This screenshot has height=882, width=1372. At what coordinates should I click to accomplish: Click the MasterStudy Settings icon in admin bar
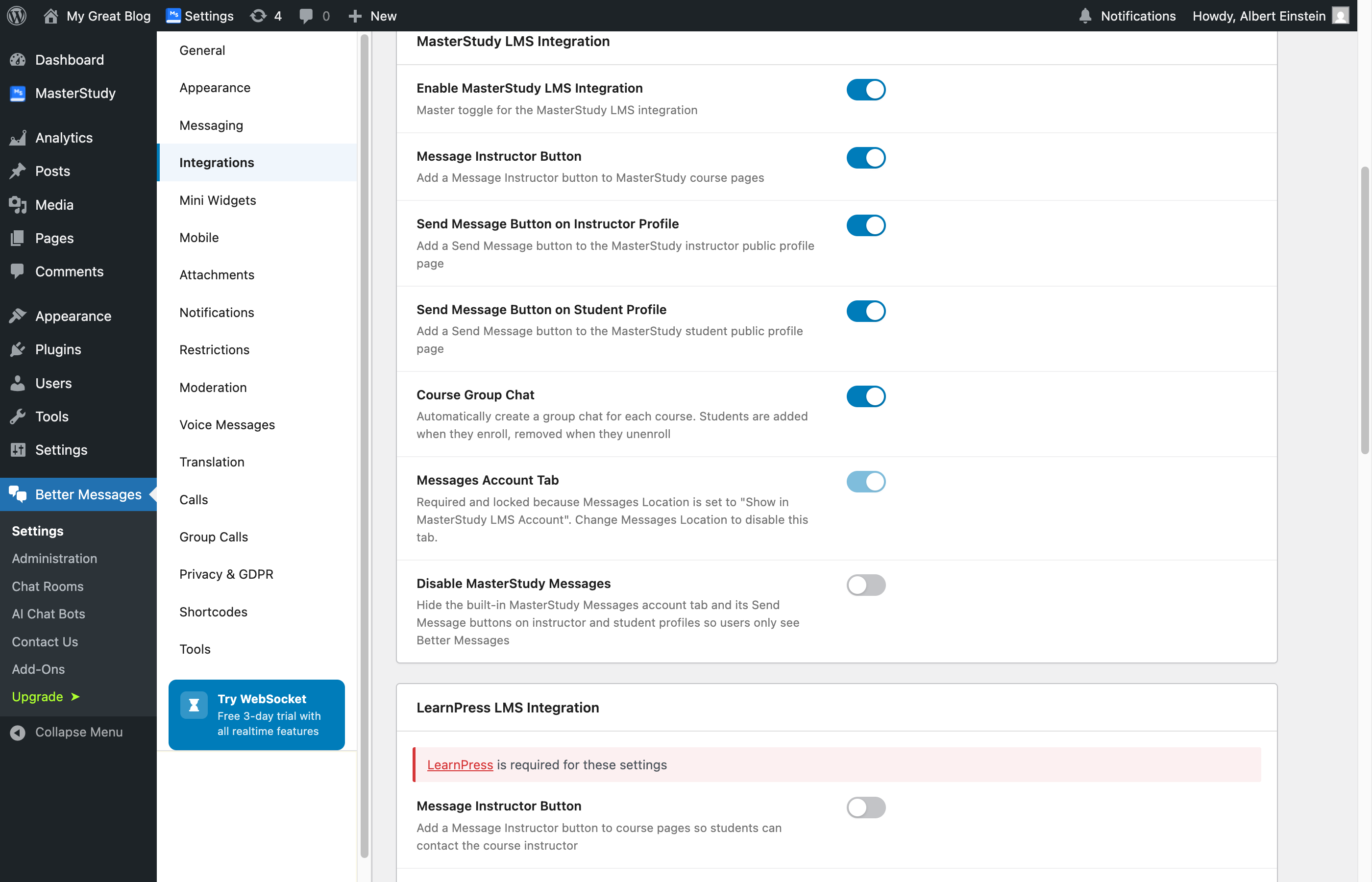(x=173, y=16)
